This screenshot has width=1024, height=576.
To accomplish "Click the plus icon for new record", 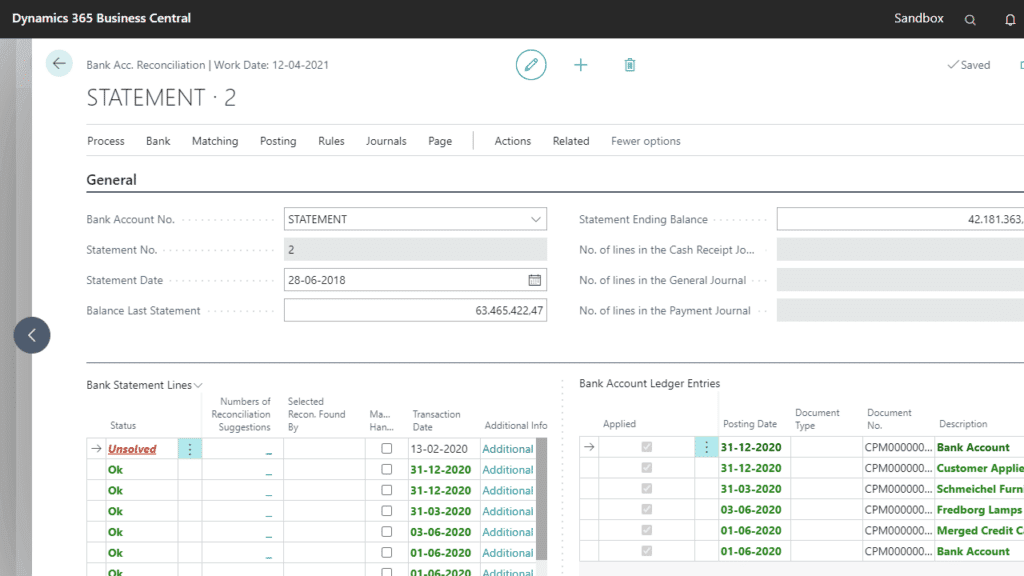I will [581, 65].
